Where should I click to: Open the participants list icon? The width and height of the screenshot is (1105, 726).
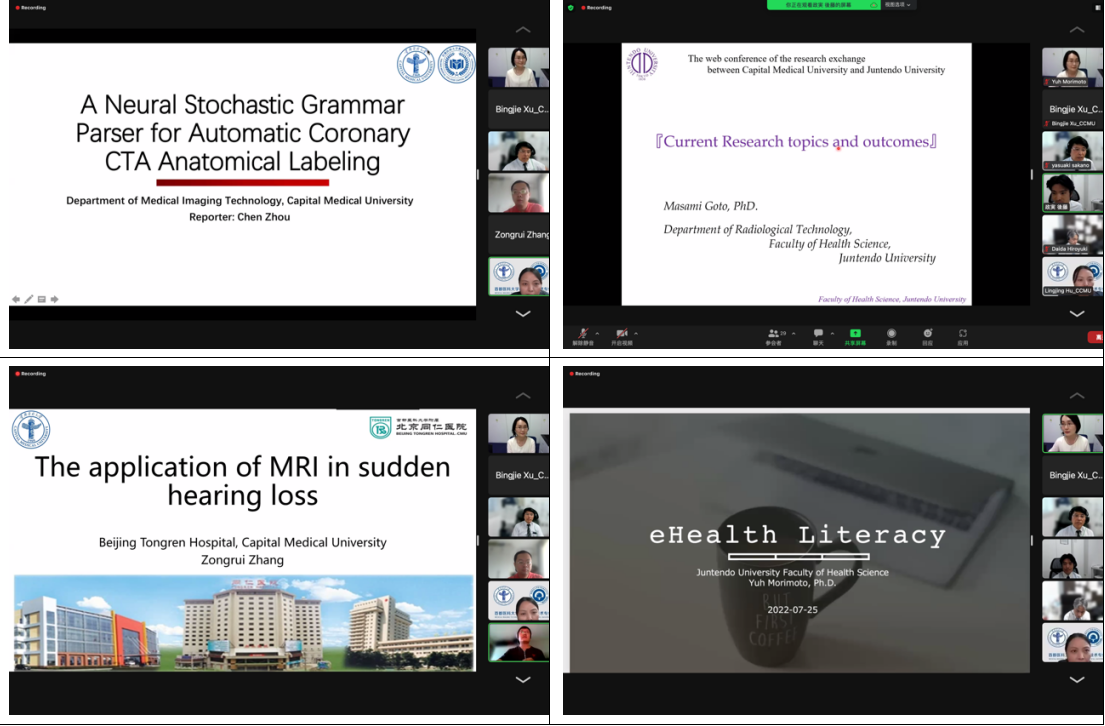[x=774, y=333]
